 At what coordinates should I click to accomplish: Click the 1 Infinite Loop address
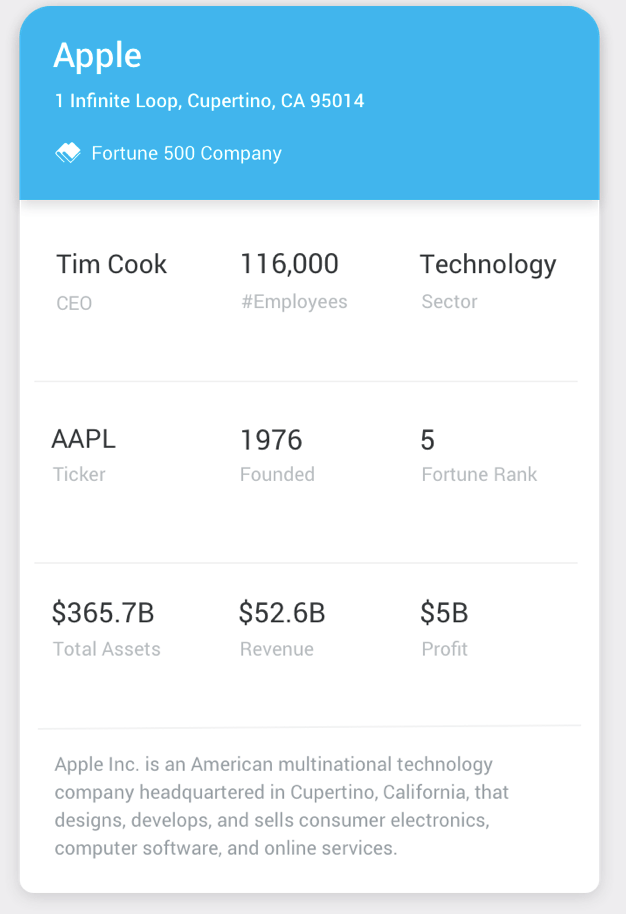(x=209, y=101)
